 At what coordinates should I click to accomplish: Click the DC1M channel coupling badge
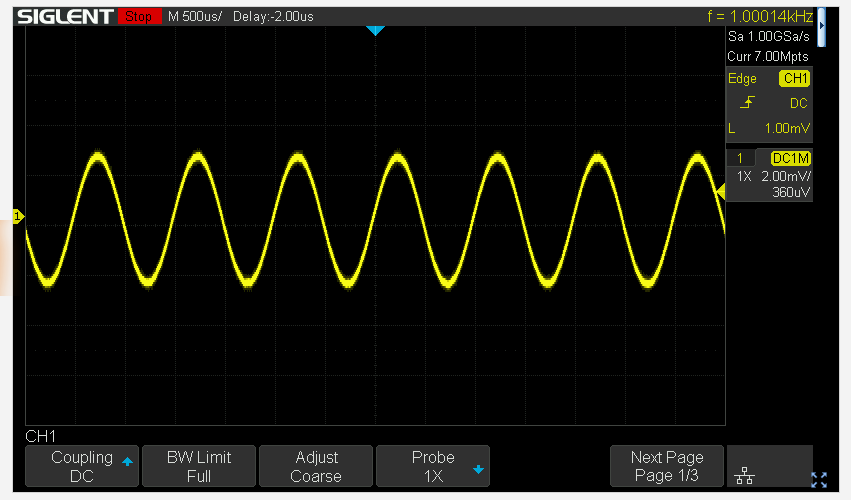pyautogui.click(x=790, y=159)
